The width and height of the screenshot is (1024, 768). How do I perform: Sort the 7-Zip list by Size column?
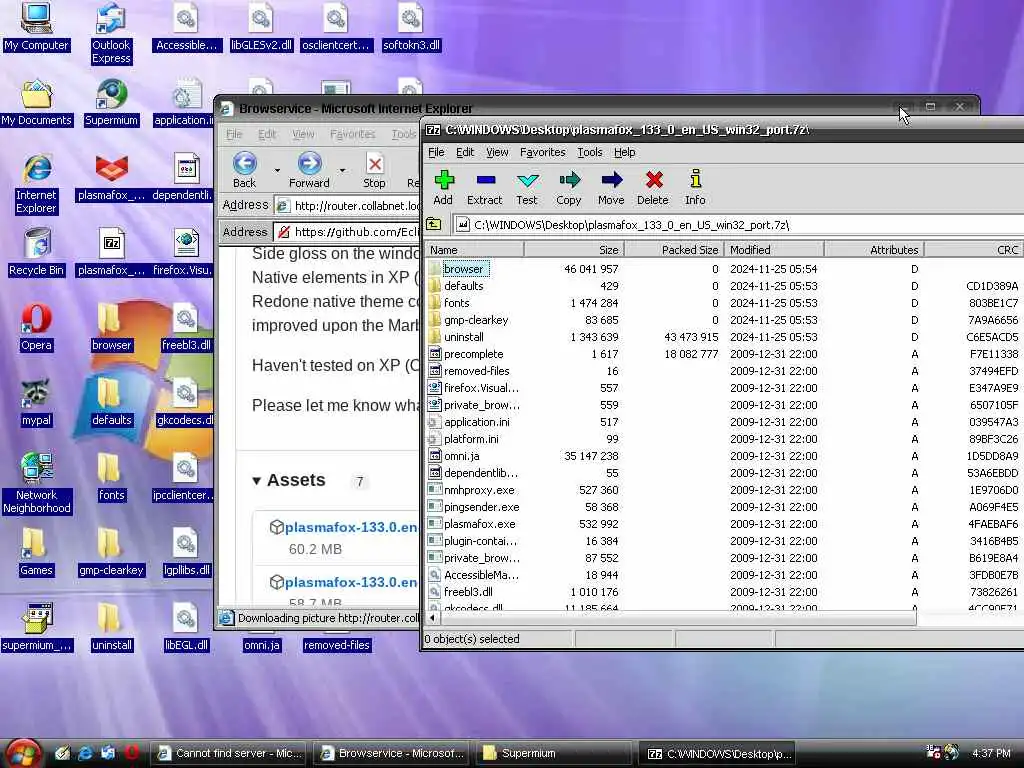coord(575,249)
